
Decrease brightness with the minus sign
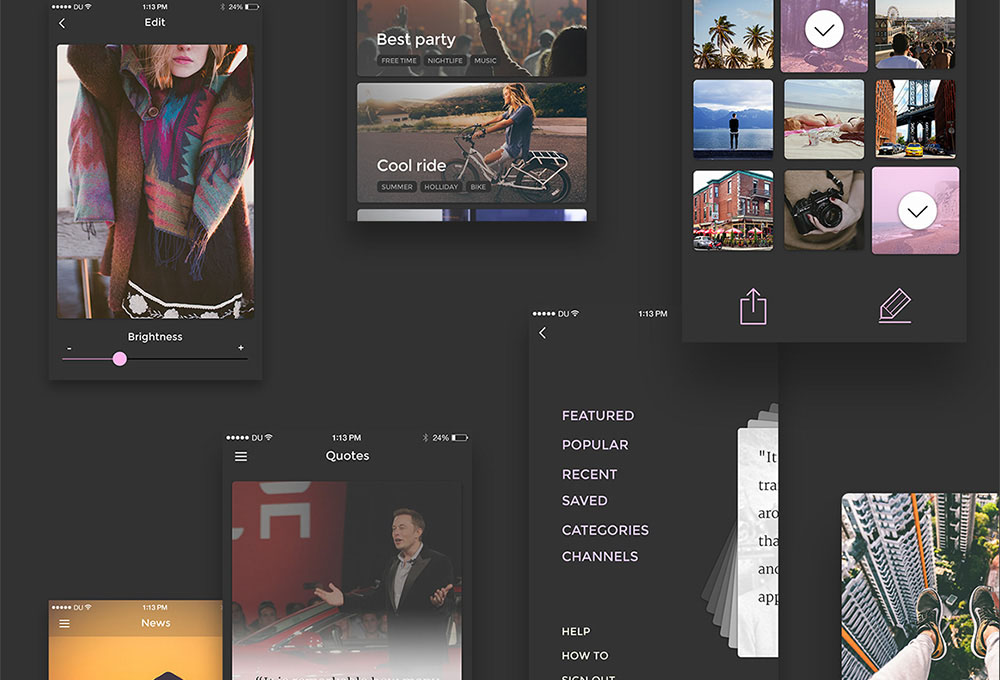(x=69, y=349)
